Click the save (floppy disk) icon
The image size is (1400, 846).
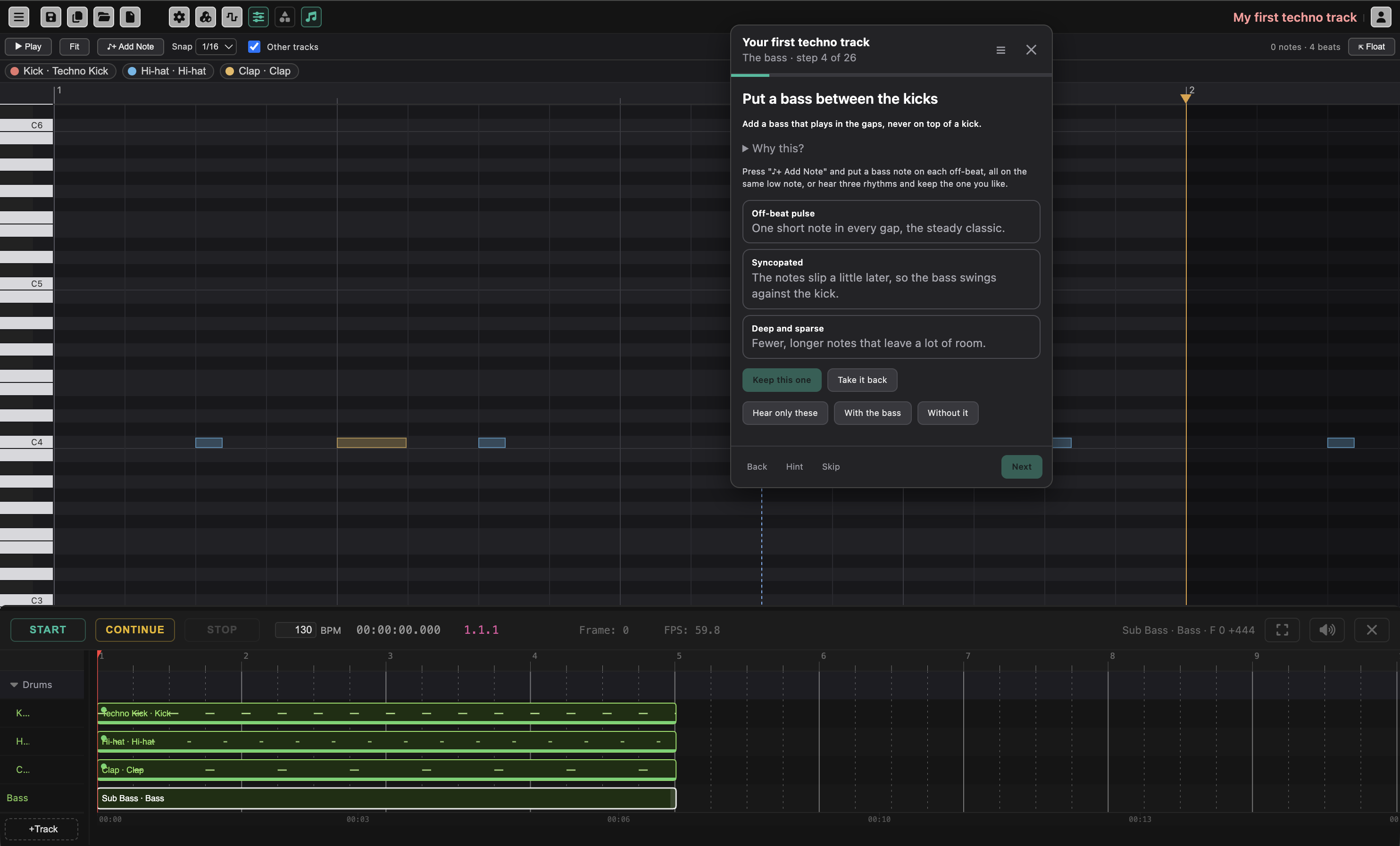point(50,17)
